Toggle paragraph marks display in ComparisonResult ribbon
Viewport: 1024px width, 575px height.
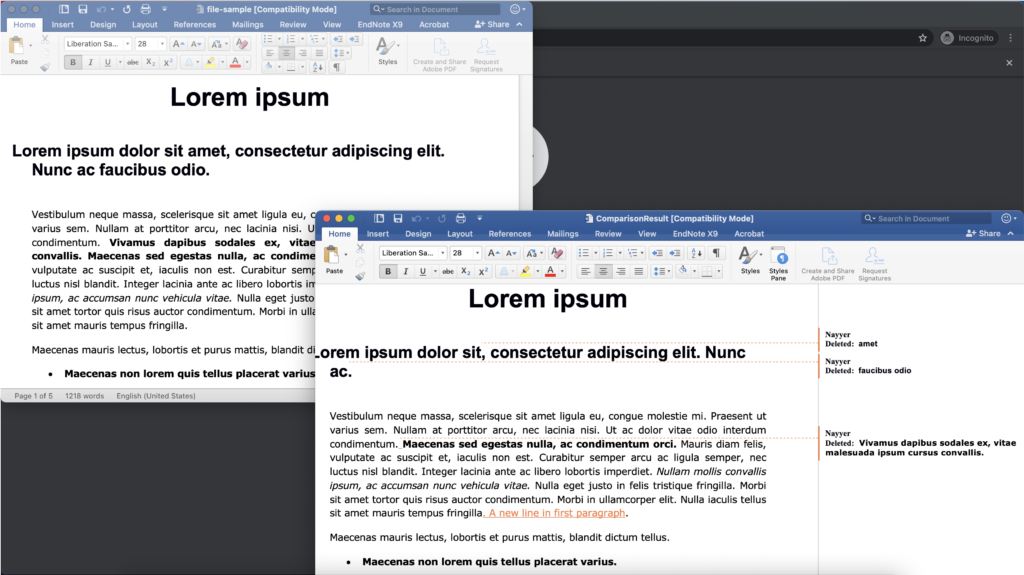tap(715, 253)
